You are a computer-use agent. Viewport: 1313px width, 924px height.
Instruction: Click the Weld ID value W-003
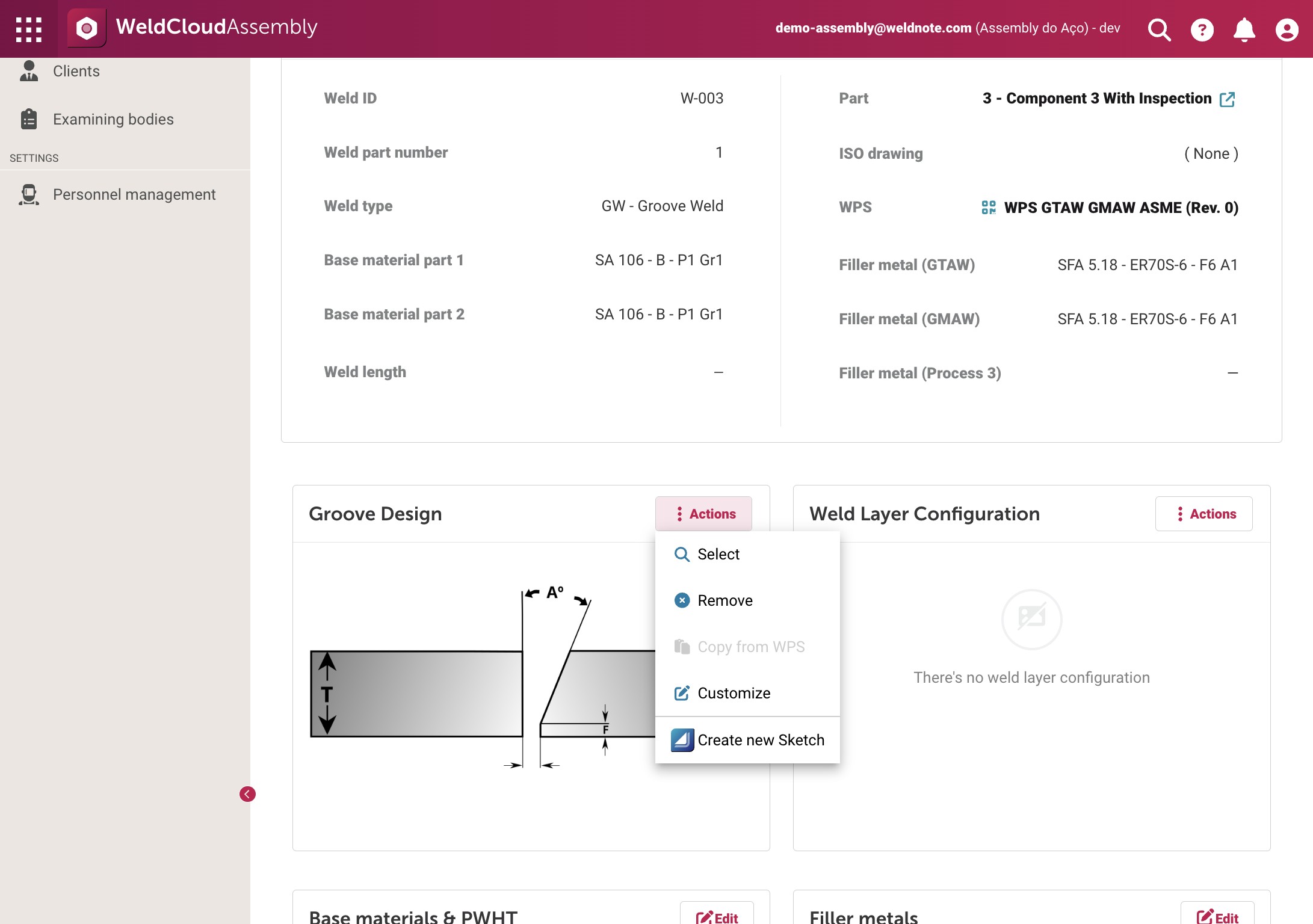[702, 98]
